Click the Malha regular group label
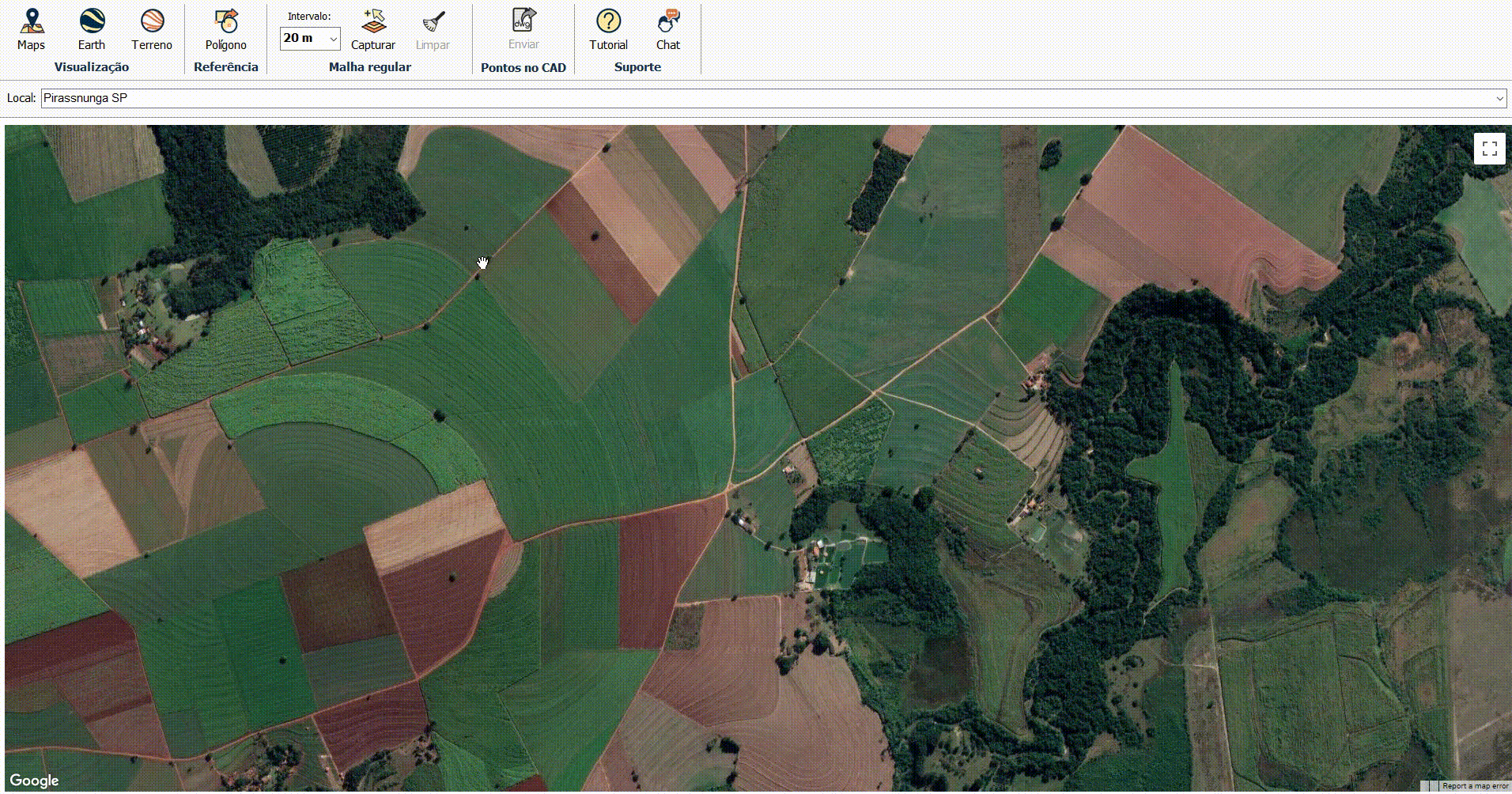This screenshot has height=794, width=1512. pos(369,67)
